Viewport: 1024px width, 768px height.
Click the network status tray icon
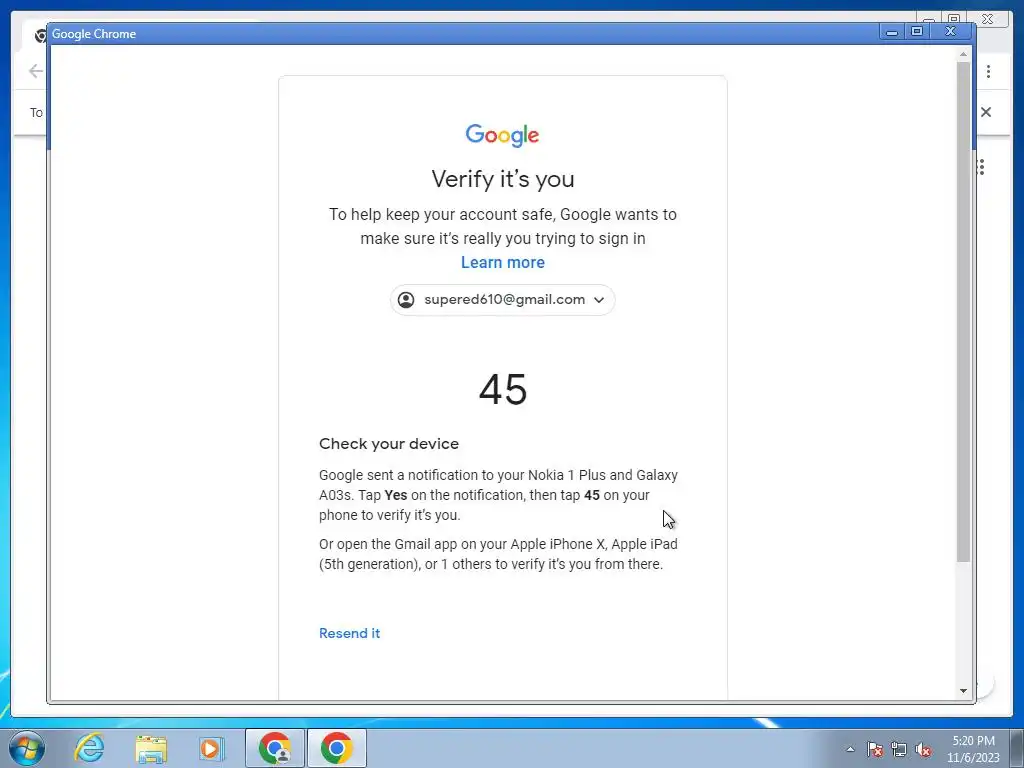coord(899,749)
